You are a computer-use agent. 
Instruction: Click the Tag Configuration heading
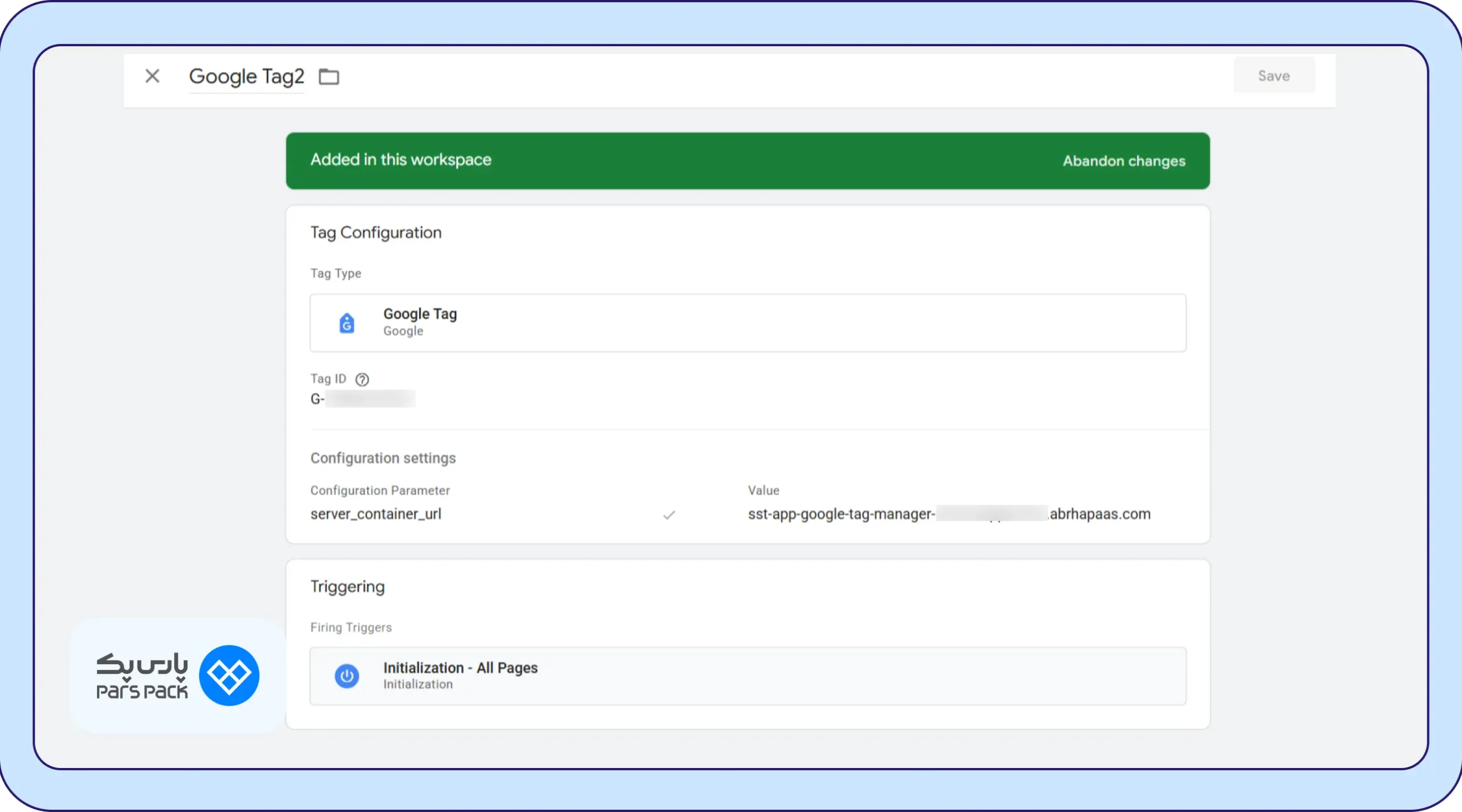point(376,233)
